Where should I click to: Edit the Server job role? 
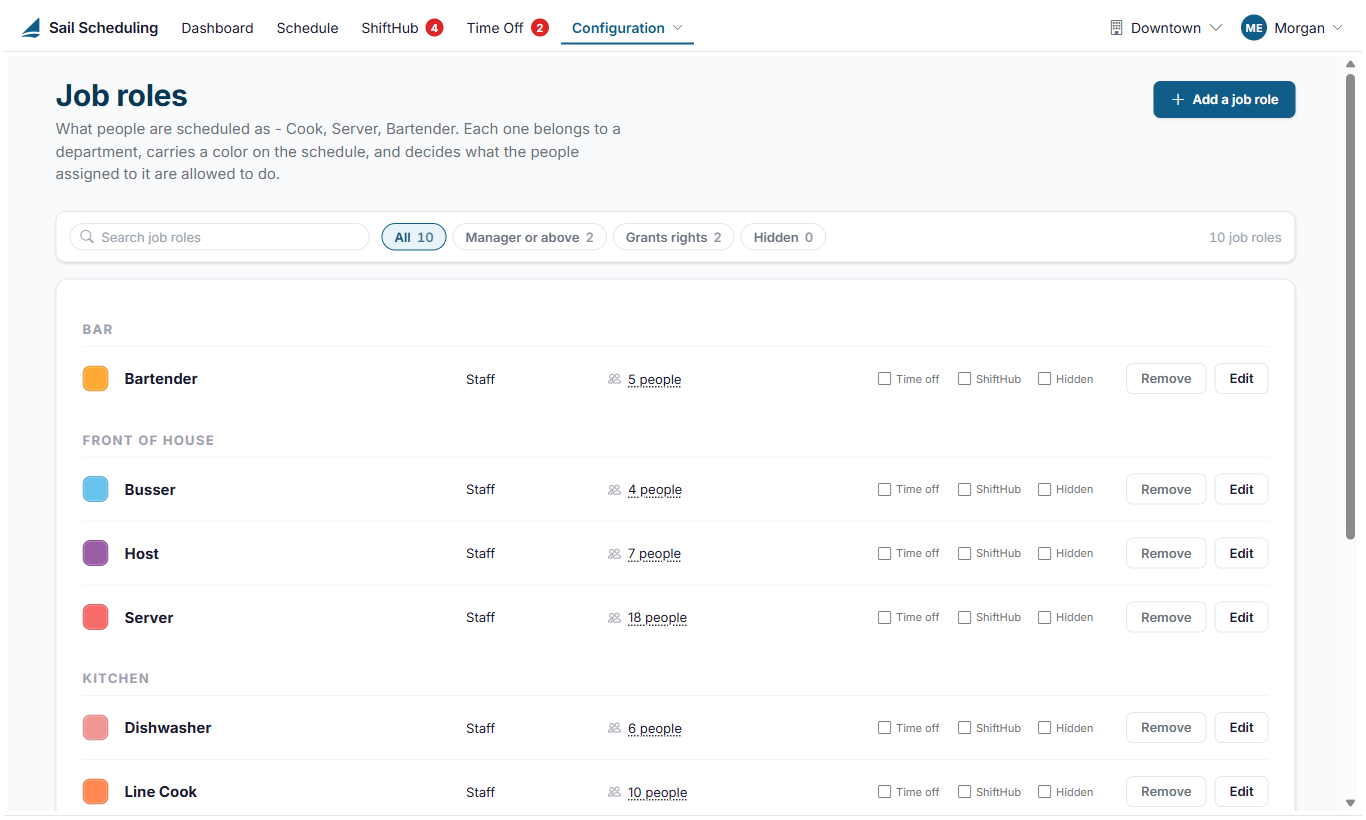coord(1241,618)
